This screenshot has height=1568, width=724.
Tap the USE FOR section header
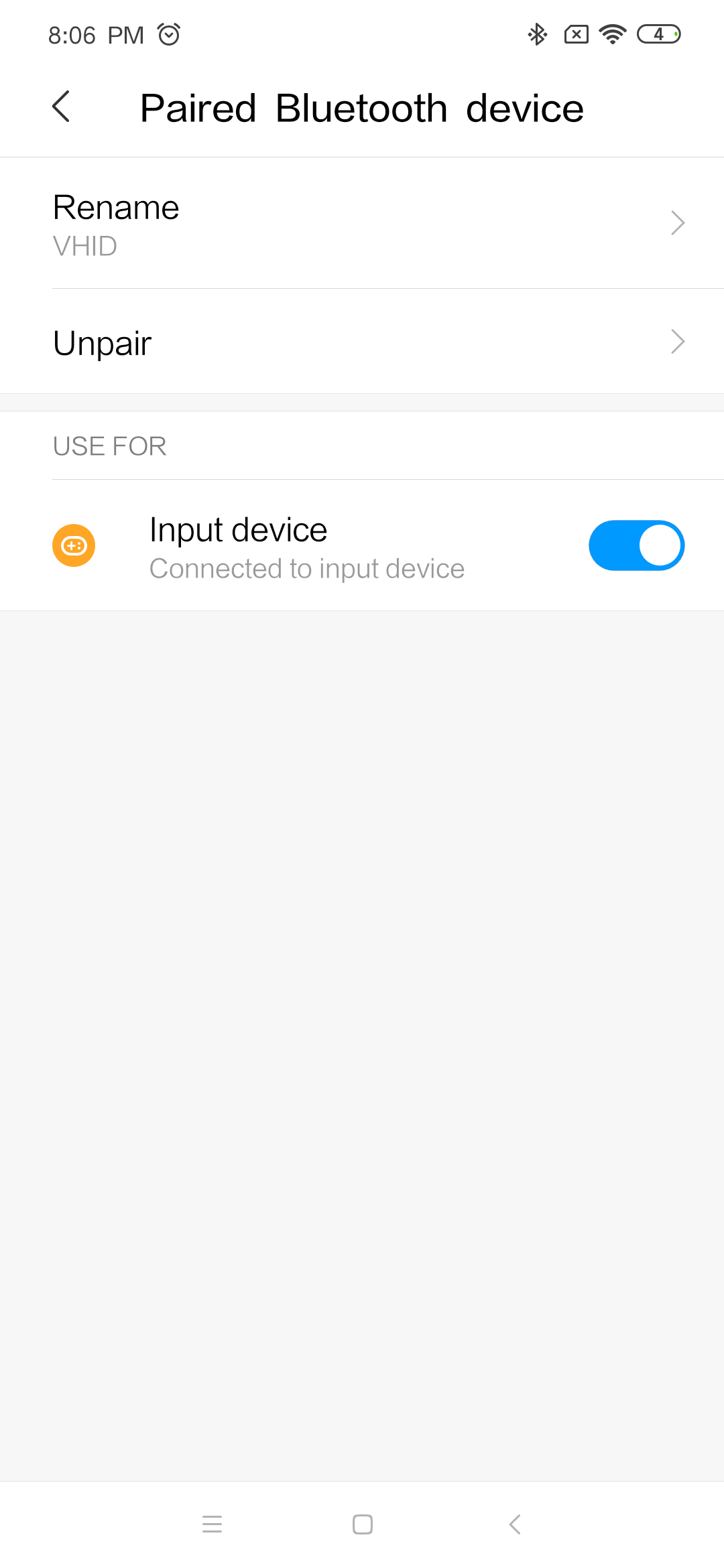coord(109,446)
